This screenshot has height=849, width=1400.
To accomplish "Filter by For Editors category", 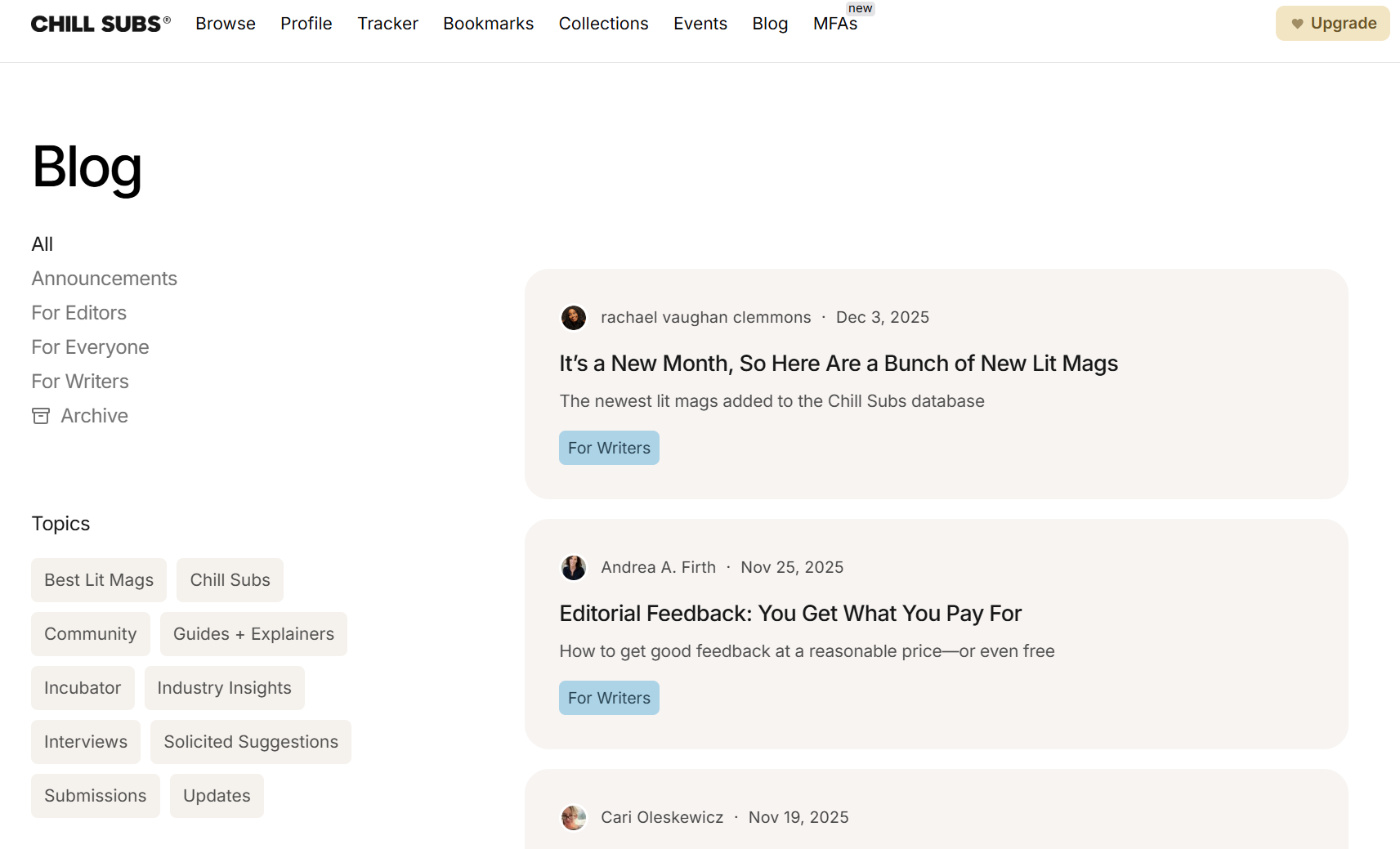I will (x=79, y=313).
